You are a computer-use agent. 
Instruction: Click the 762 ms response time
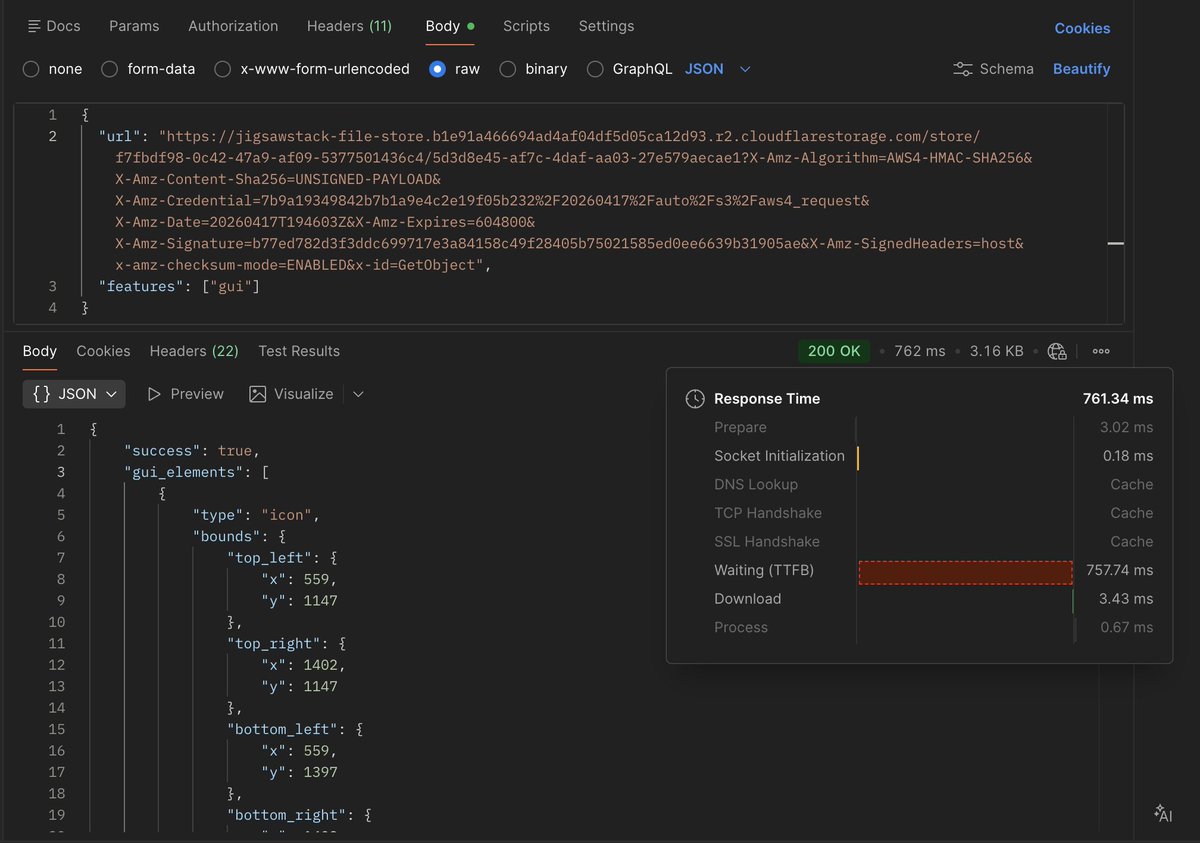pos(920,351)
